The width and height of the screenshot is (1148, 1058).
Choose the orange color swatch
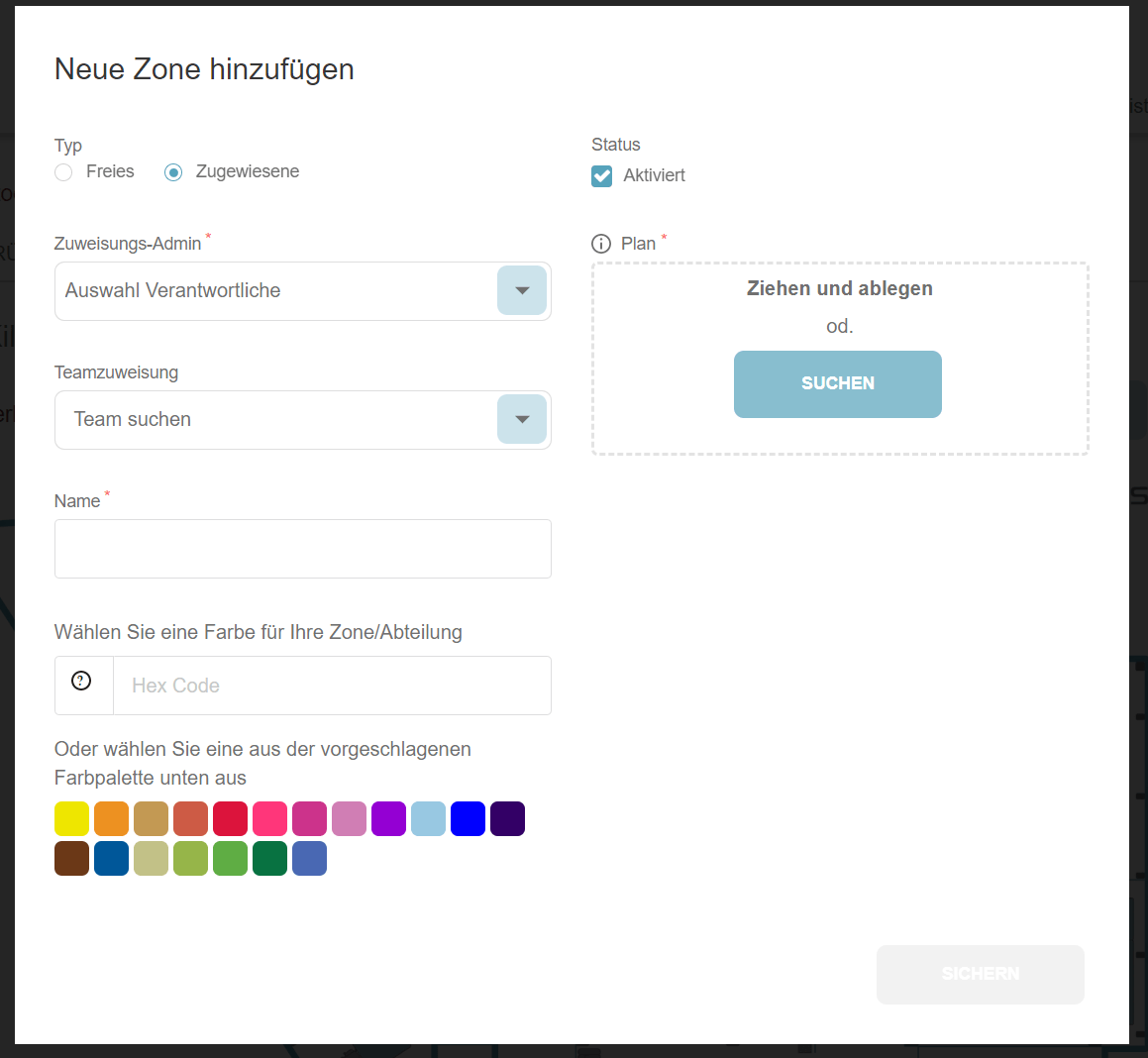[x=112, y=819]
